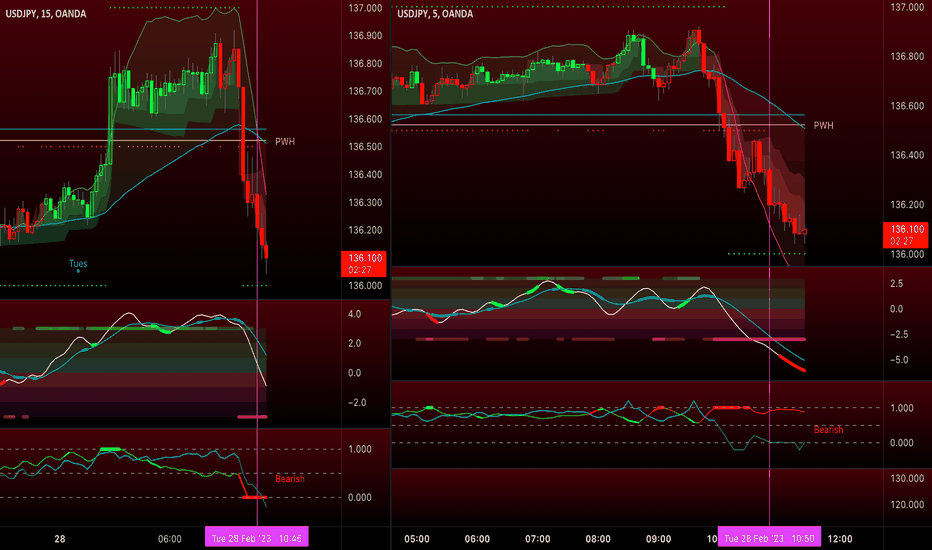Click the -2.0 oscillator scale value

(x=357, y=403)
